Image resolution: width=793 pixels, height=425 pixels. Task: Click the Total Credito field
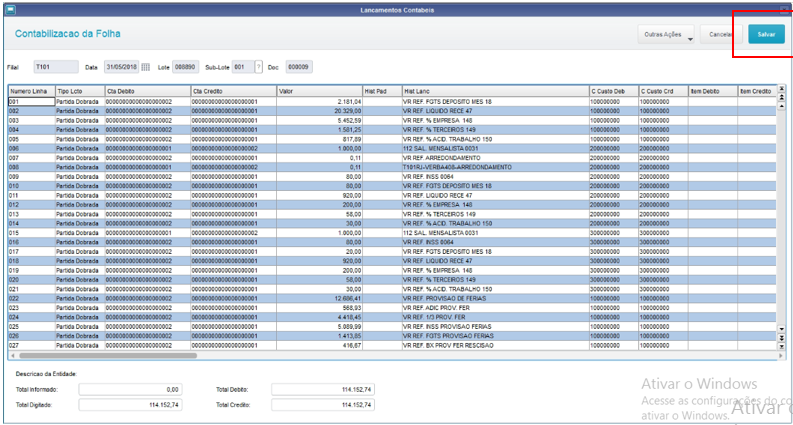pyautogui.click(x=323, y=405)
